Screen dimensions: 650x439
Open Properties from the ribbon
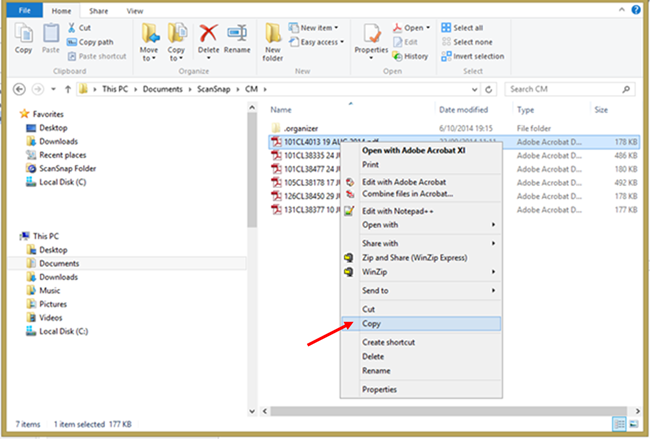(371, 40)
